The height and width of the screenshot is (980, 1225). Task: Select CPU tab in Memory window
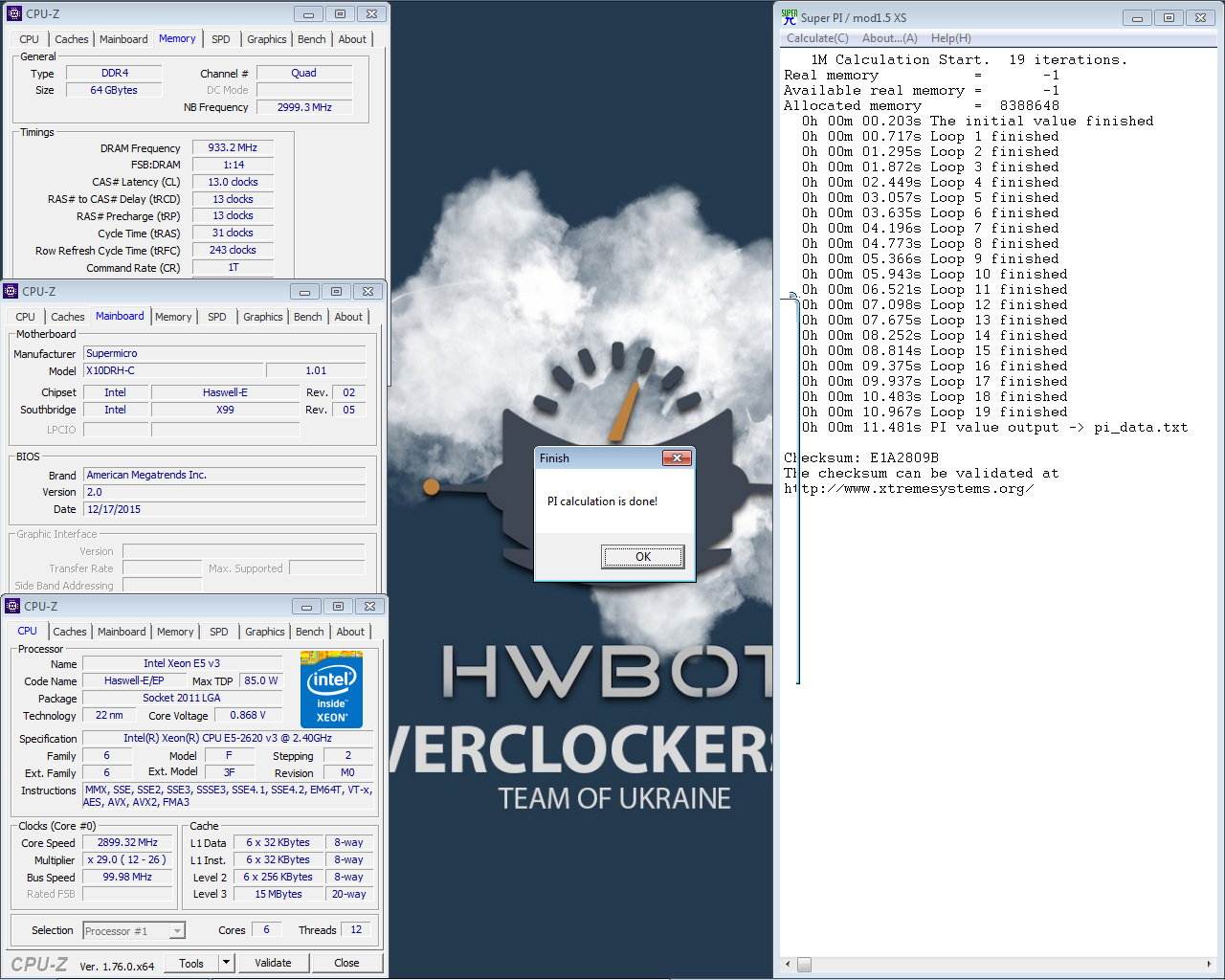click(30, 39)
